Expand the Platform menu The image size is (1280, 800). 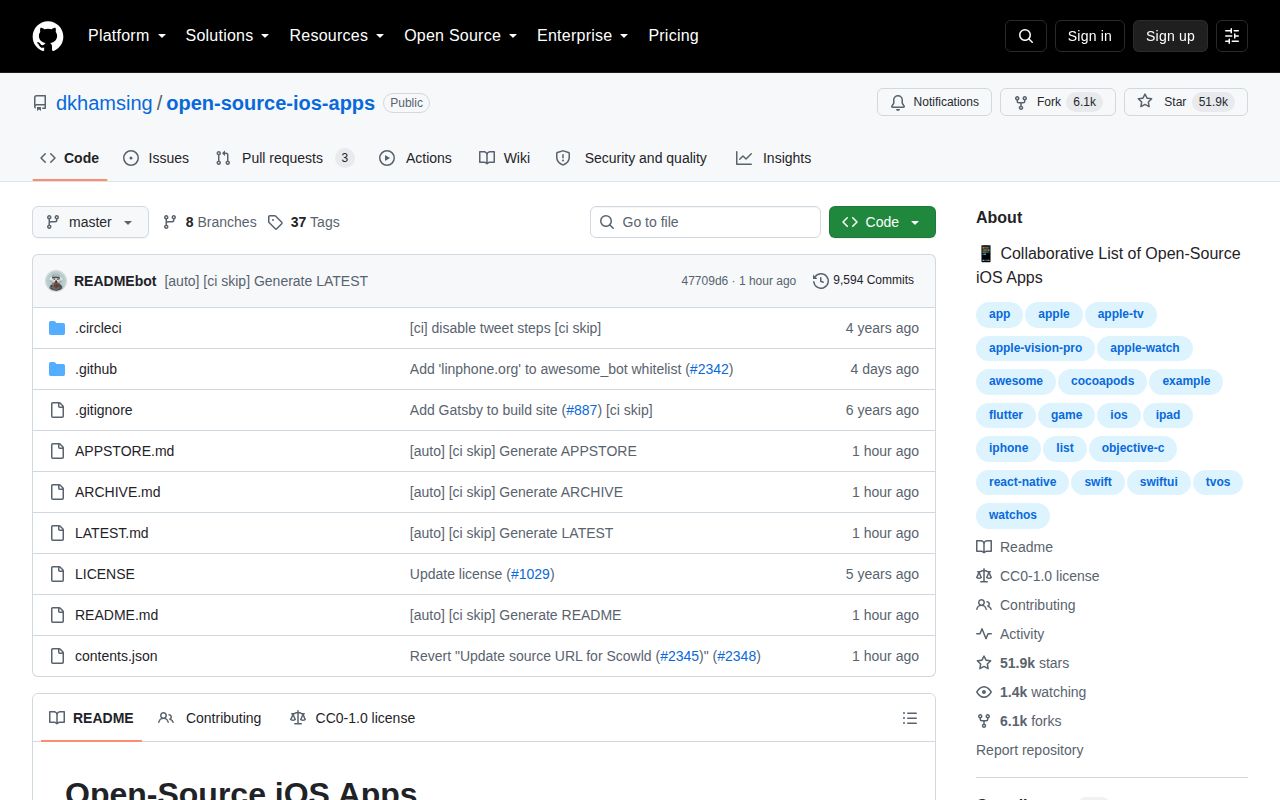pos(126,36)
